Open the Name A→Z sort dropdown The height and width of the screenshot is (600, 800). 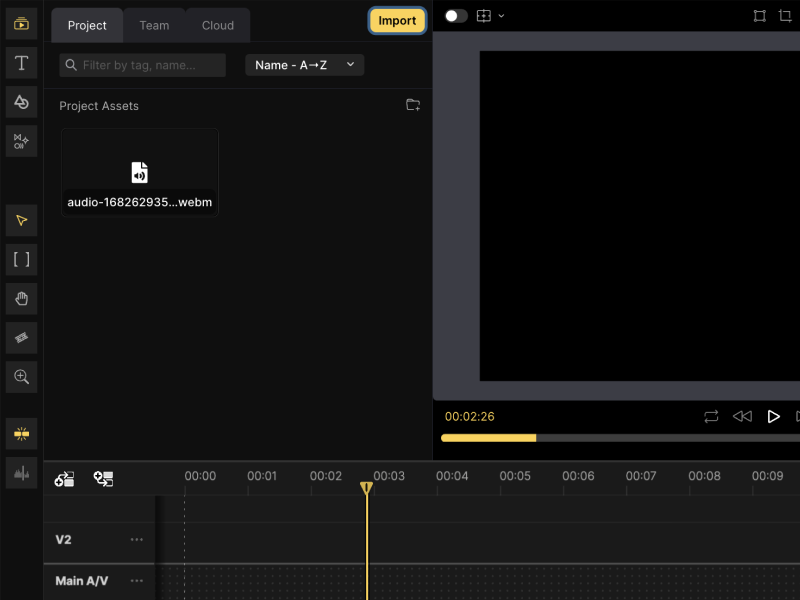tap(304, 65)
